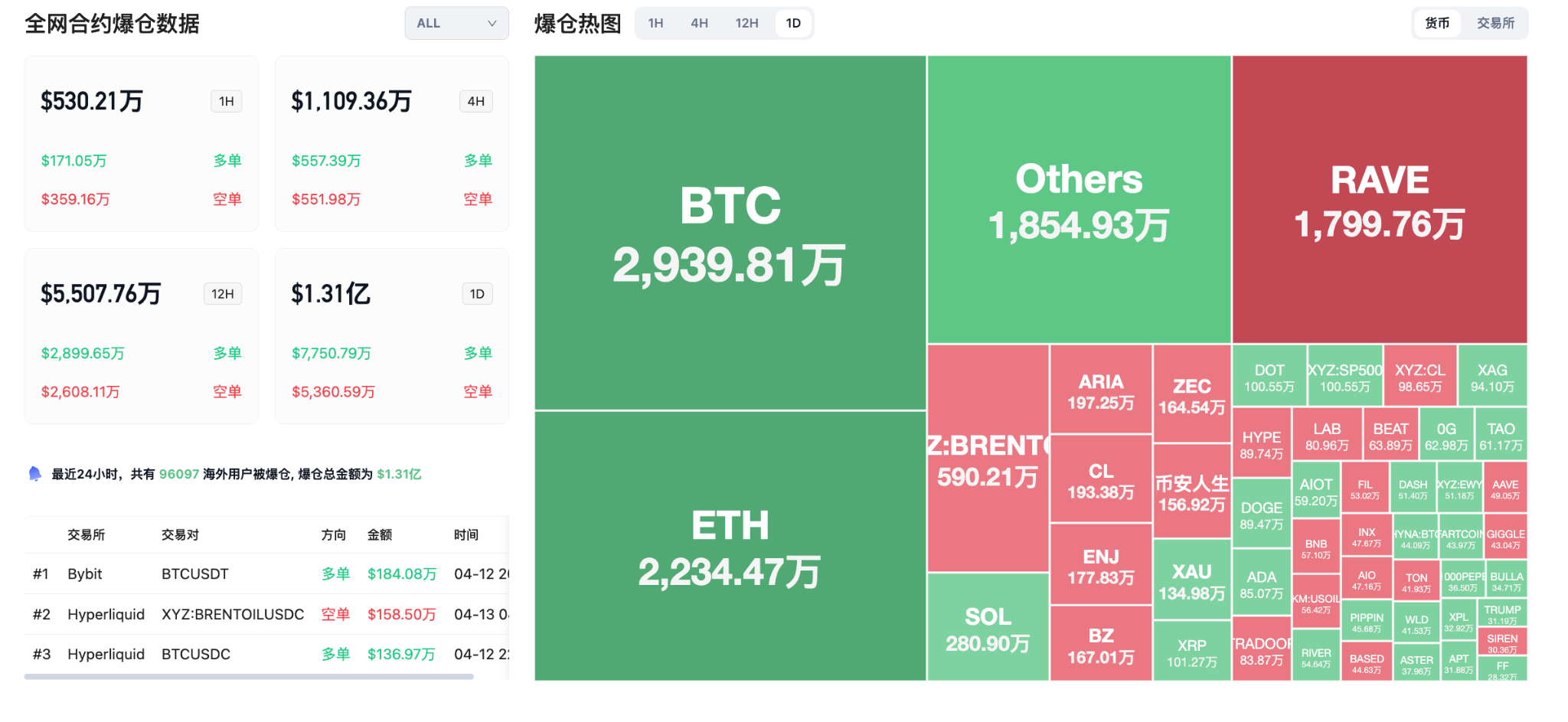This screenshot has width=1568, height=722.
Task: Open the ALL exchange filter dropdown
Action: coord(456,23)
